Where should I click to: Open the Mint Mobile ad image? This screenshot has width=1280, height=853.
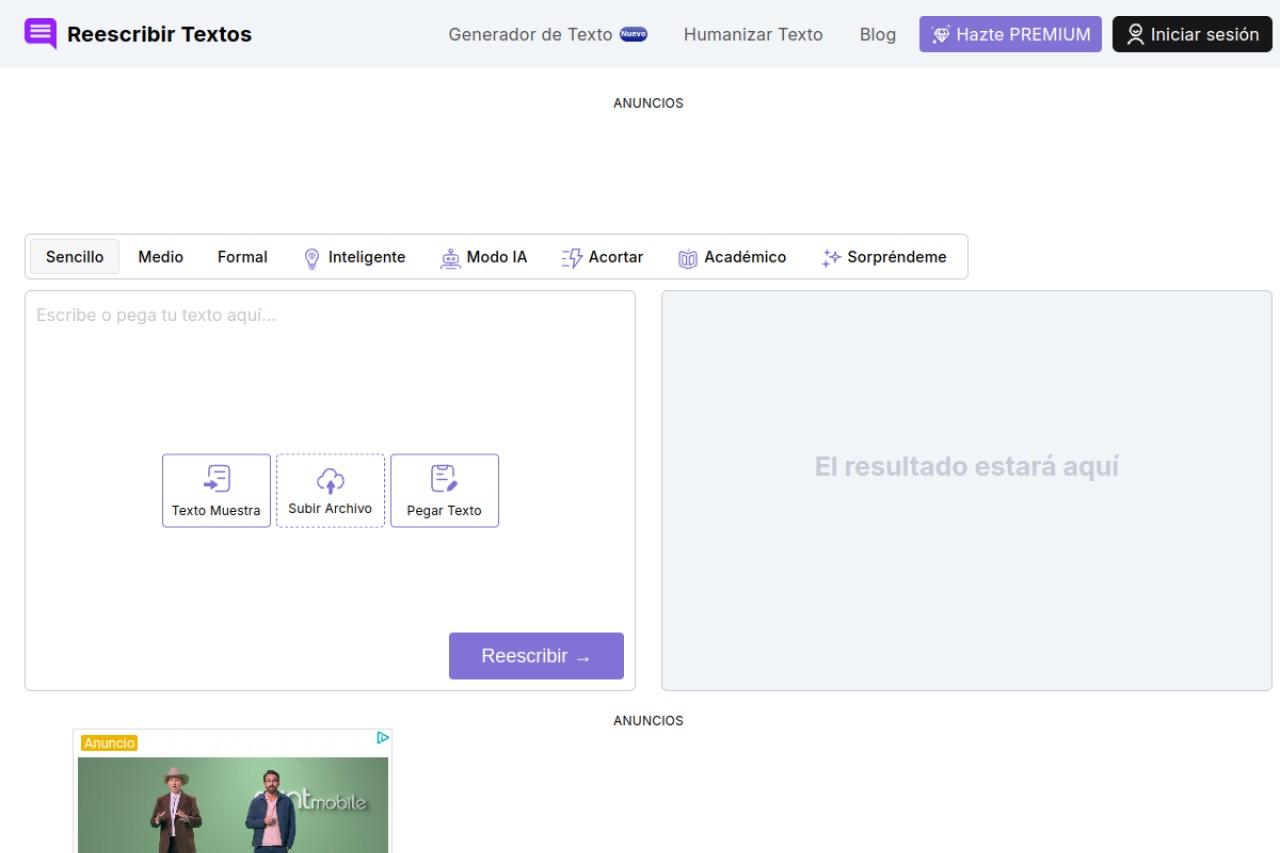(x=233, y=805)
